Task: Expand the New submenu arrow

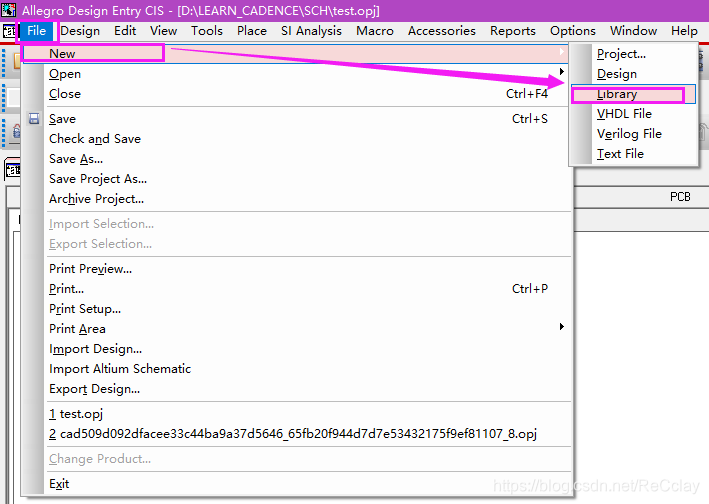Action: point(562,54)
